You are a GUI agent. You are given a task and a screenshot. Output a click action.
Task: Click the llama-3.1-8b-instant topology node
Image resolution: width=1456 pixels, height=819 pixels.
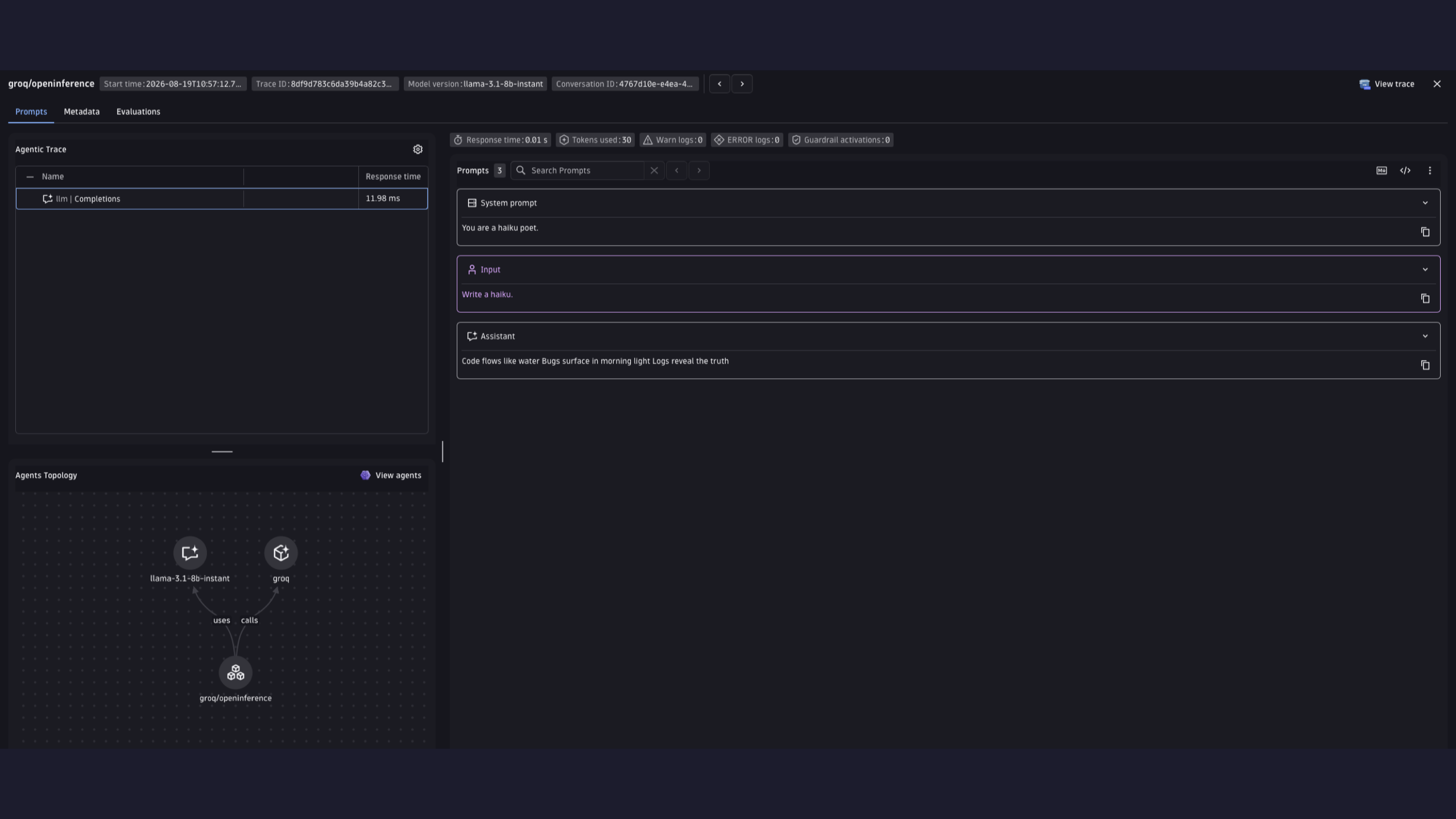coord(190,553)
